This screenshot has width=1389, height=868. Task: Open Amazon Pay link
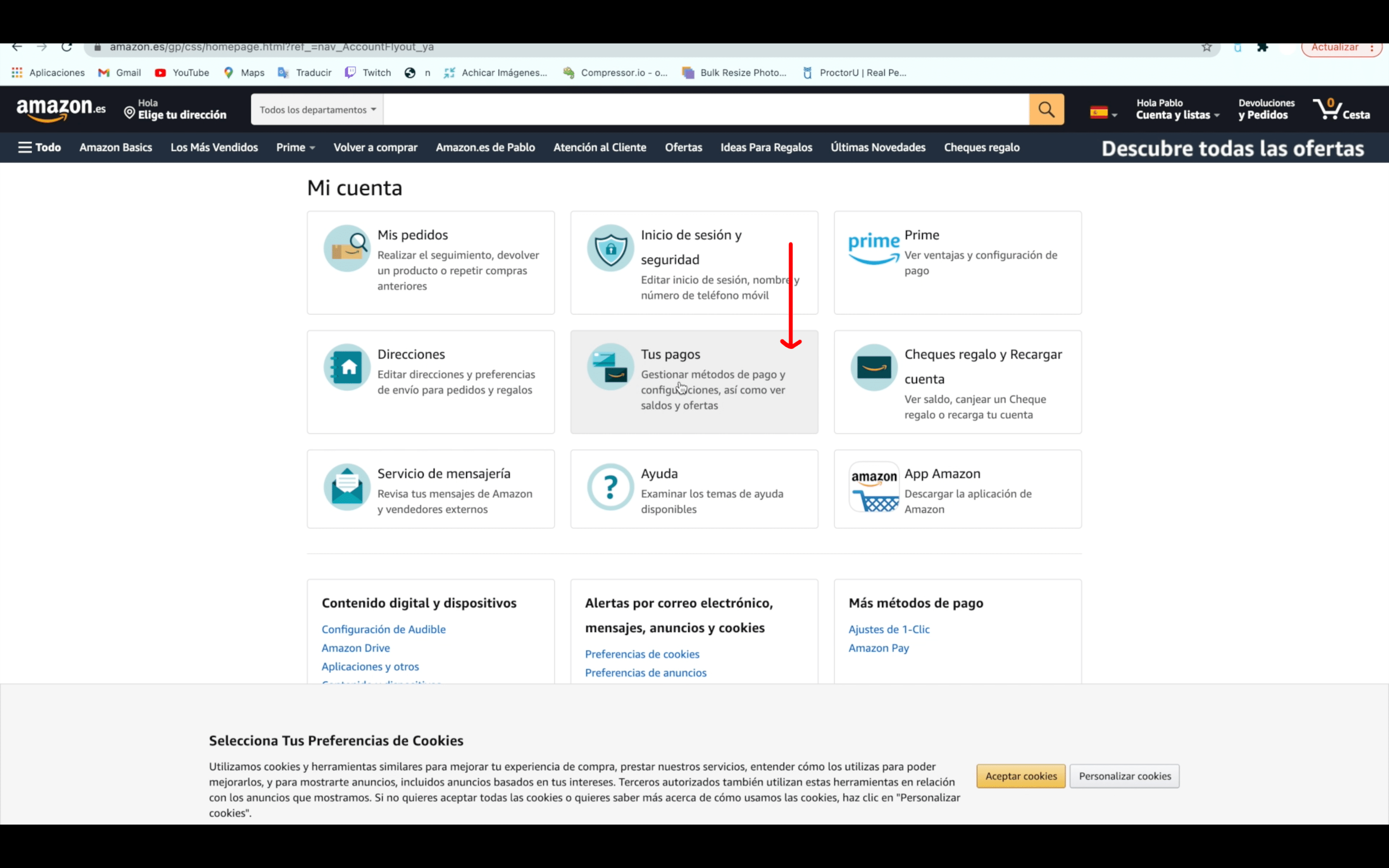879,648
